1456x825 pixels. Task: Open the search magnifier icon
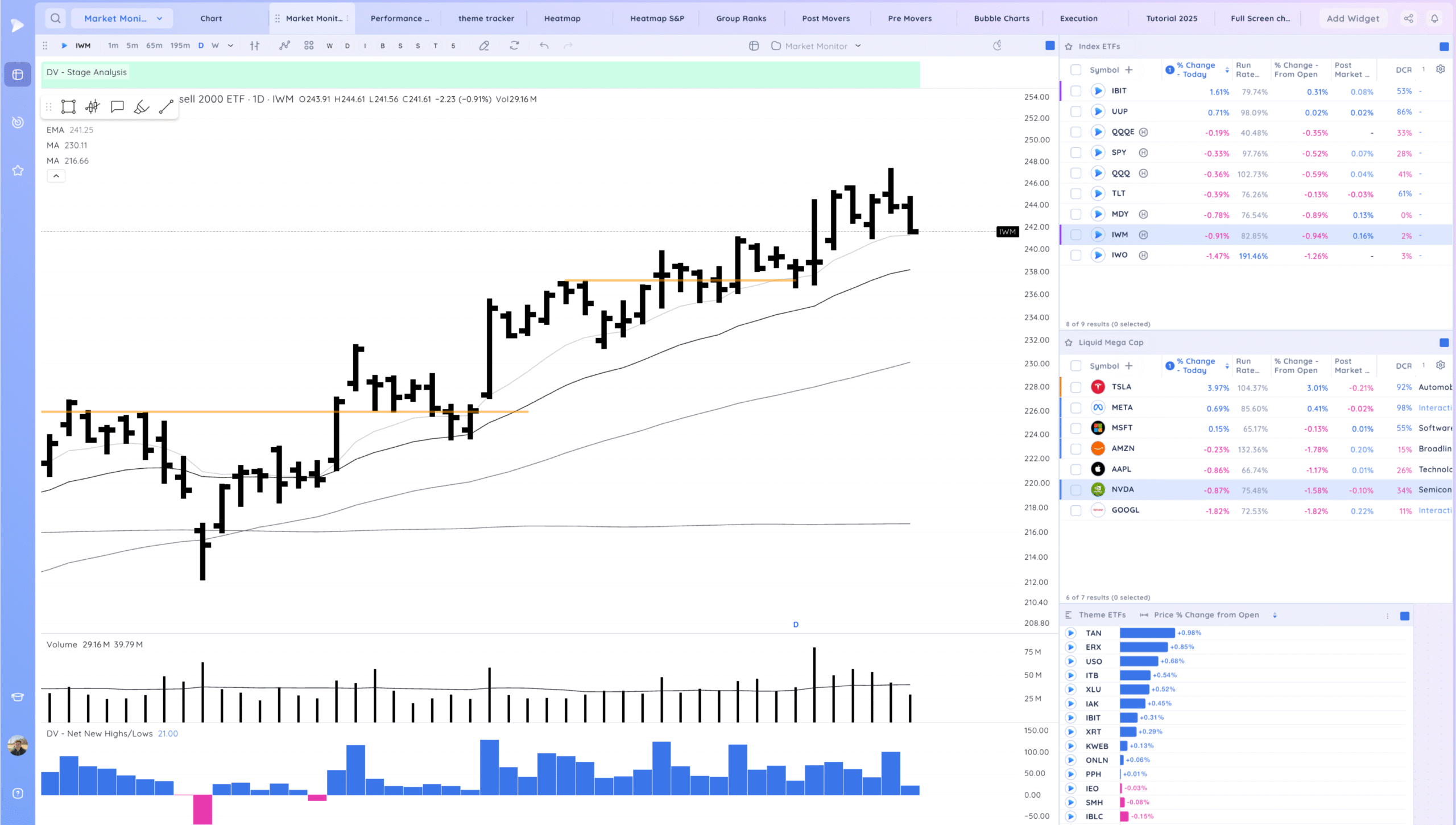[x=55, y=18]
